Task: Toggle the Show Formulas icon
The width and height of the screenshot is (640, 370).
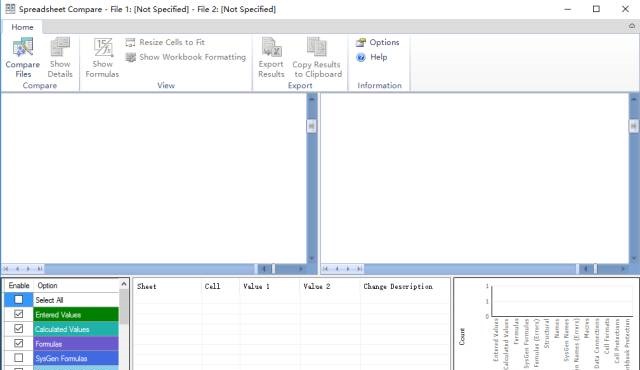Action: [103, 47]
